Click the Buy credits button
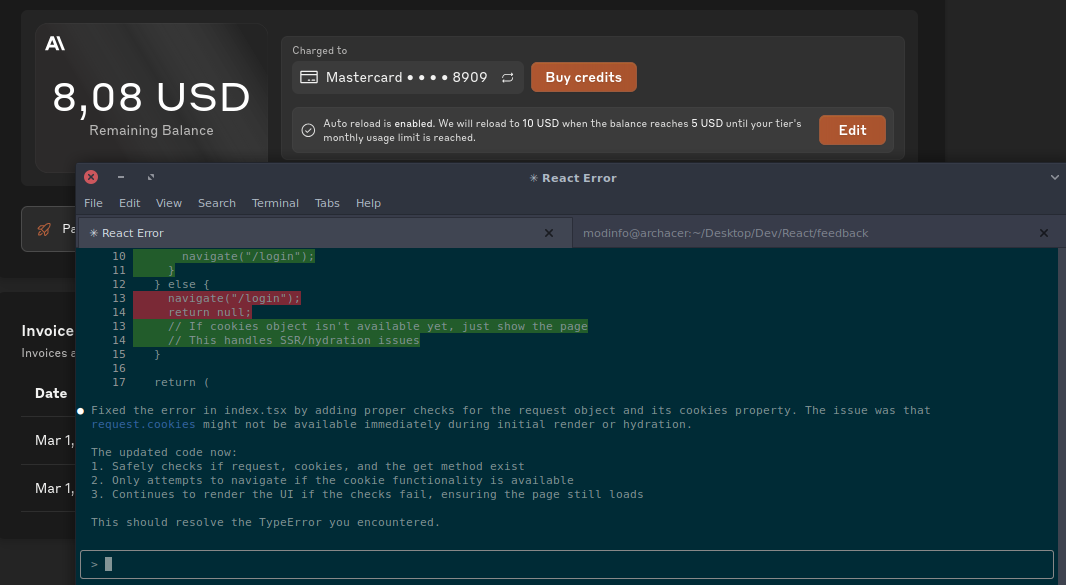The image size is (1066, 585). [x=583, y=77]
